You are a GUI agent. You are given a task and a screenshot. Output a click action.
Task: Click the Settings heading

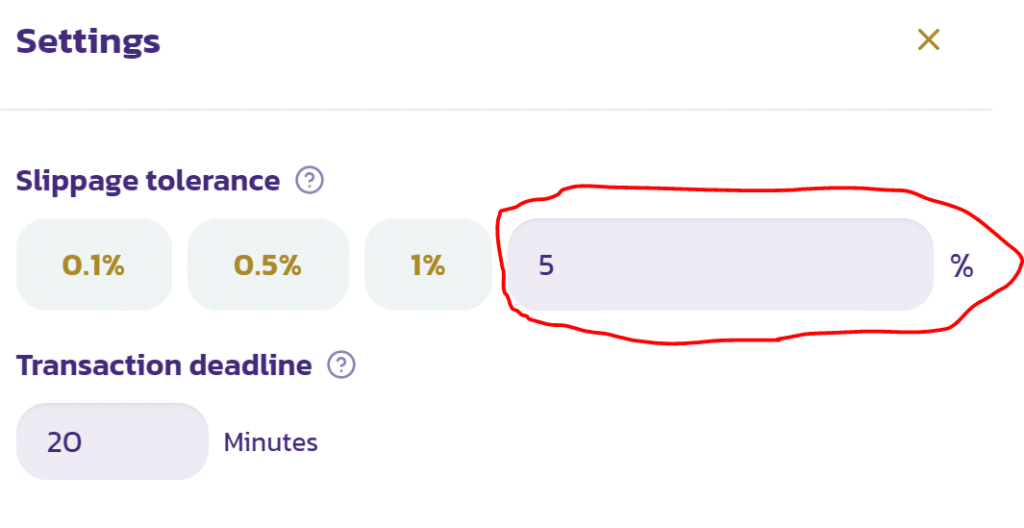[88, 41]
